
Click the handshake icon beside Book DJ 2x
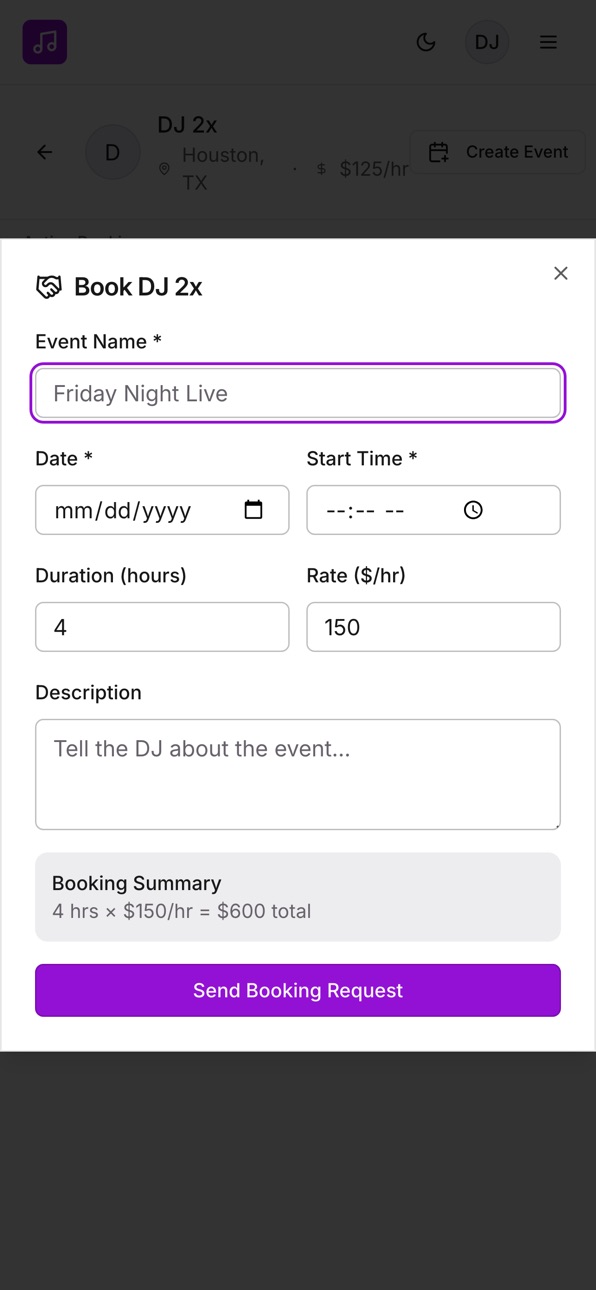(49, 287)
